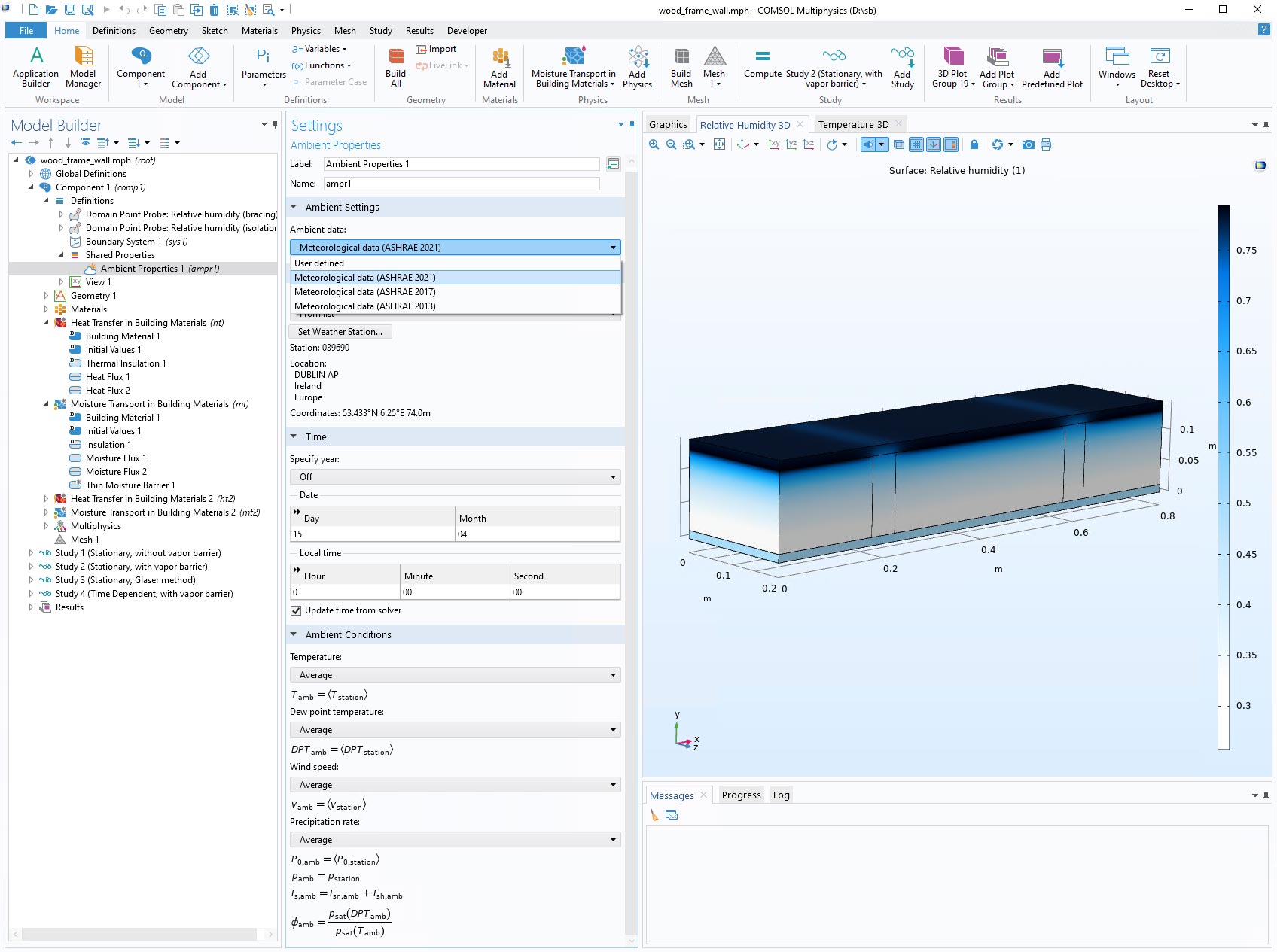Click the Zoom Extents icon
1277x952 pixels.
click(x=719, y=144)
